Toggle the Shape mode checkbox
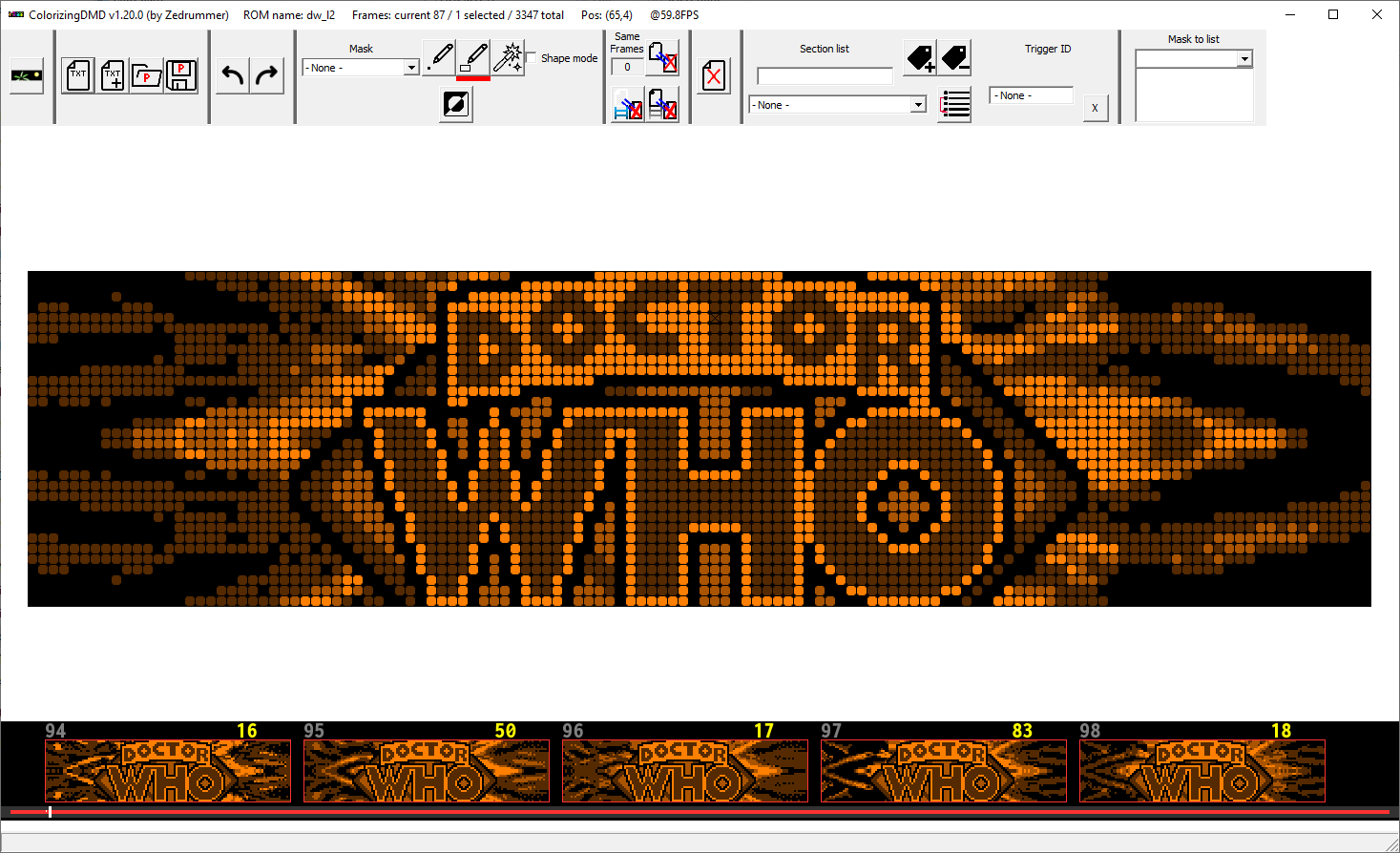Viewport: 1400px width, 853px height. click(x=532, y=58)
